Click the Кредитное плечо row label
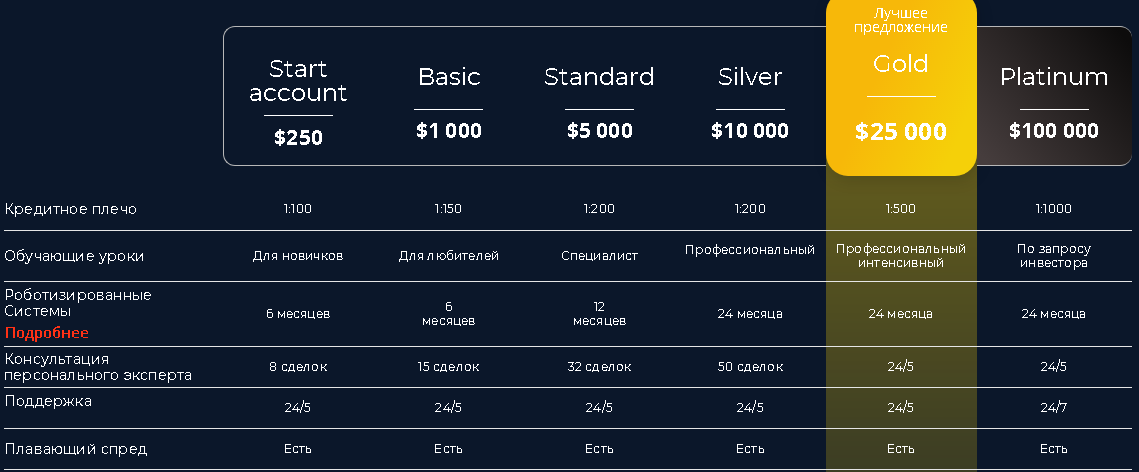 70,209
